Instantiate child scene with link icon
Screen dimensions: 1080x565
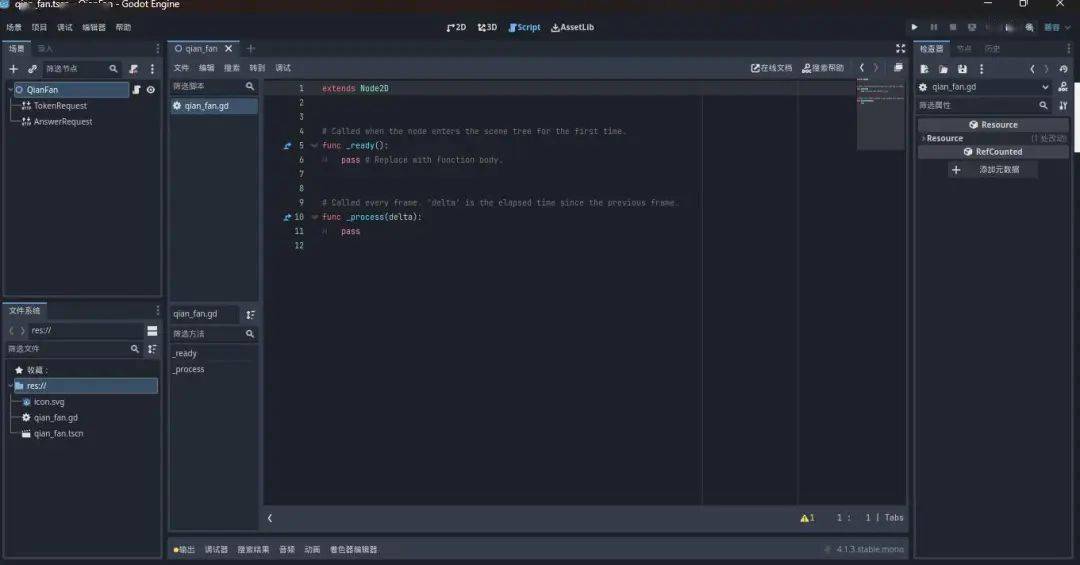pyautogui.click(x=32, y=69)
